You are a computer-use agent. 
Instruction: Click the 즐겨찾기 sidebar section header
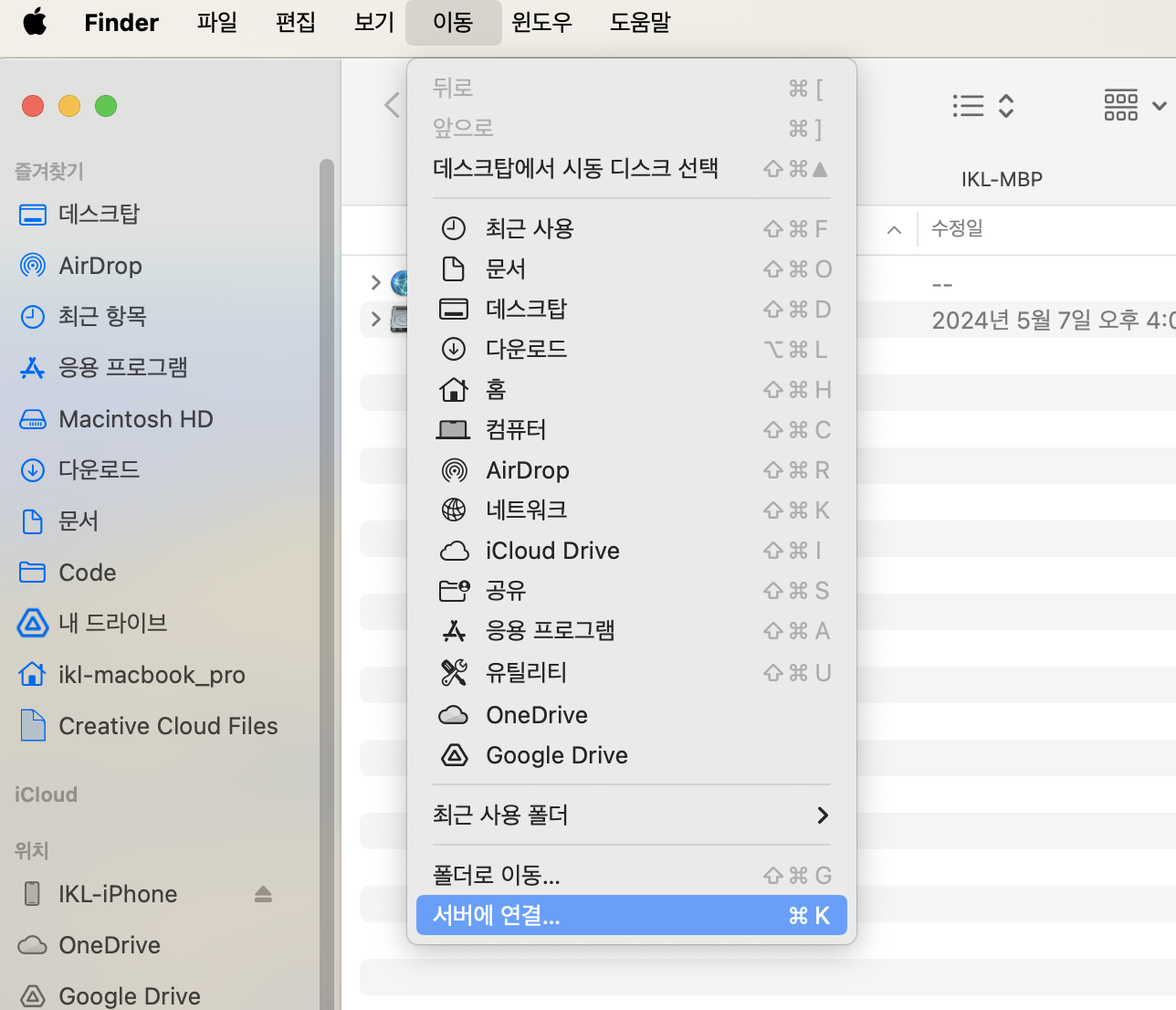pyautogui.click(x=49, y=171)
